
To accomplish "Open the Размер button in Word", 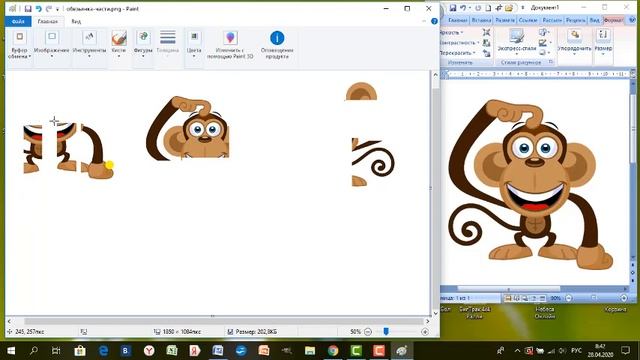I will coord(603,42).
